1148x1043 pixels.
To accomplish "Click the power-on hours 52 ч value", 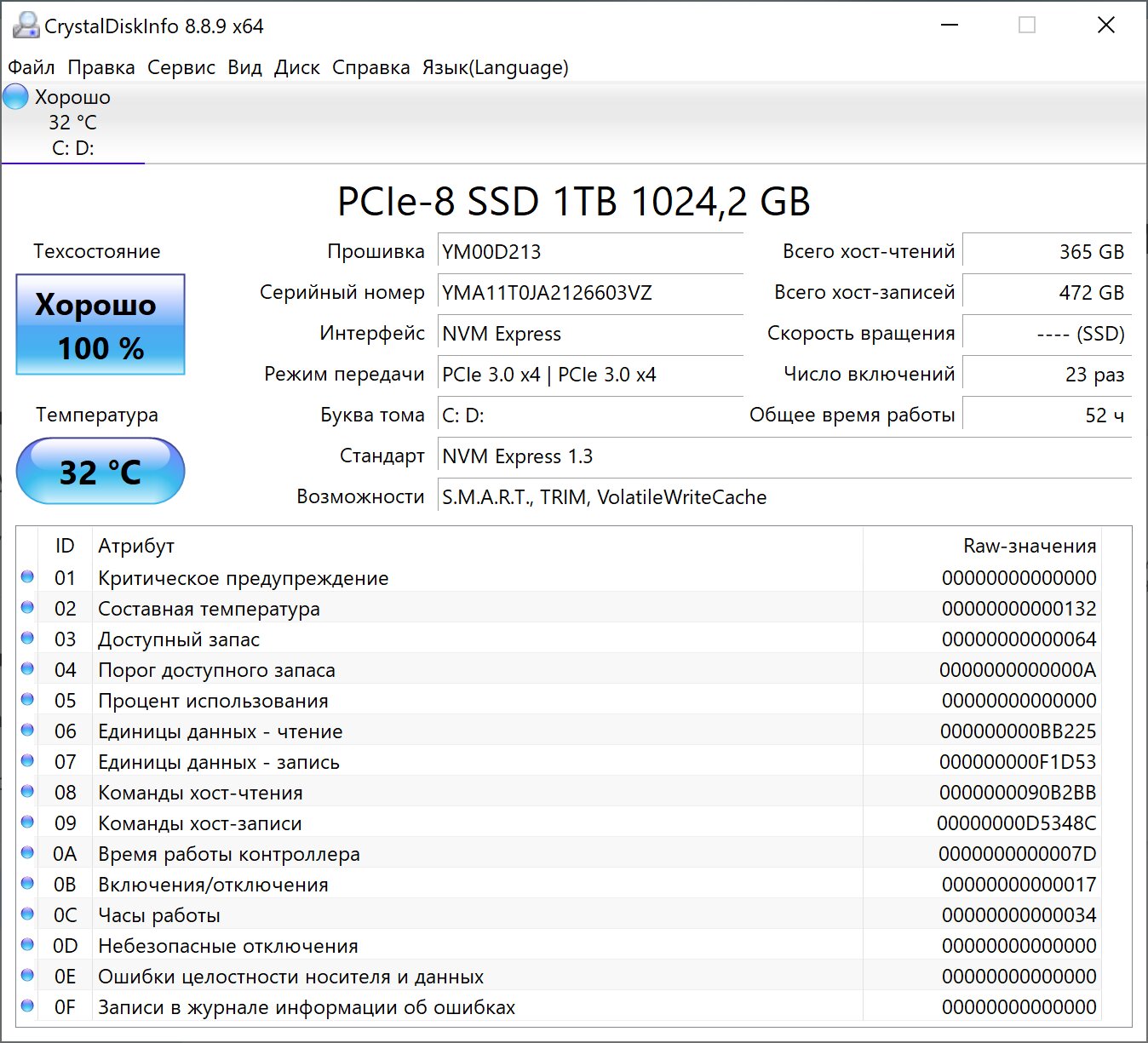I will click(x=1047, y=415).
